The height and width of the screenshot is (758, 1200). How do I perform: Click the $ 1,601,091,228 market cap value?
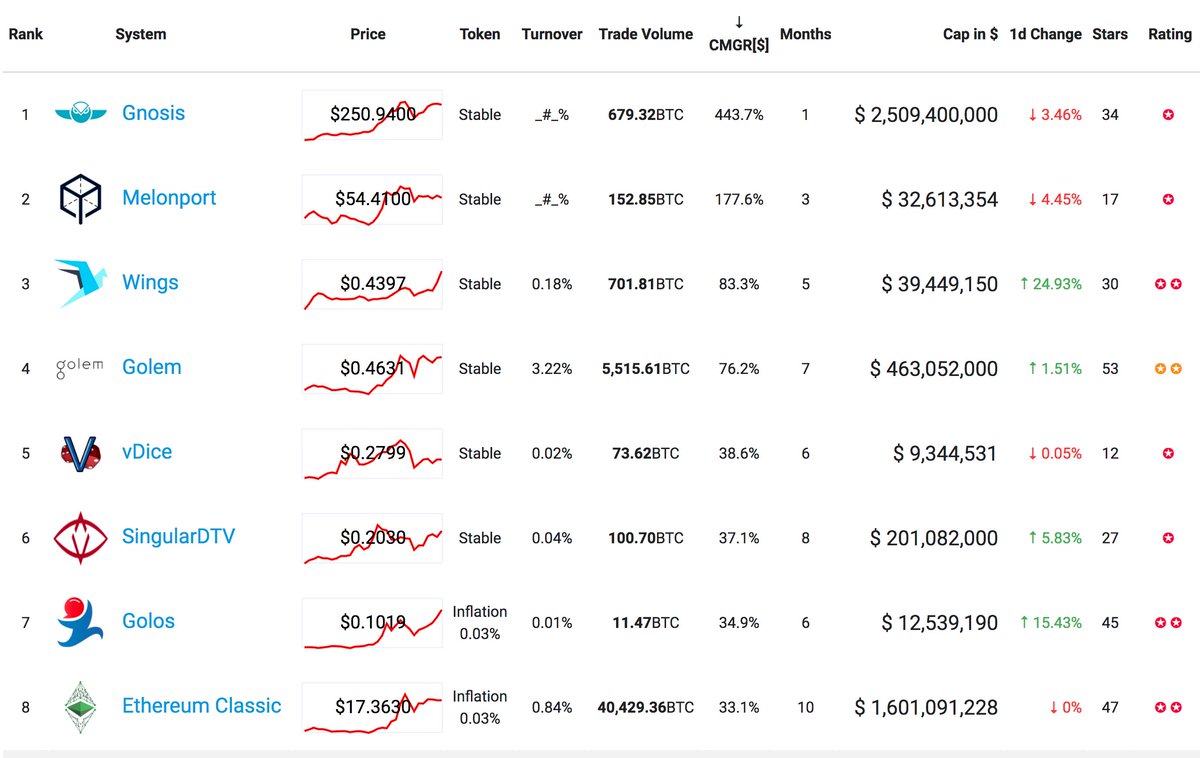point(926,707)
